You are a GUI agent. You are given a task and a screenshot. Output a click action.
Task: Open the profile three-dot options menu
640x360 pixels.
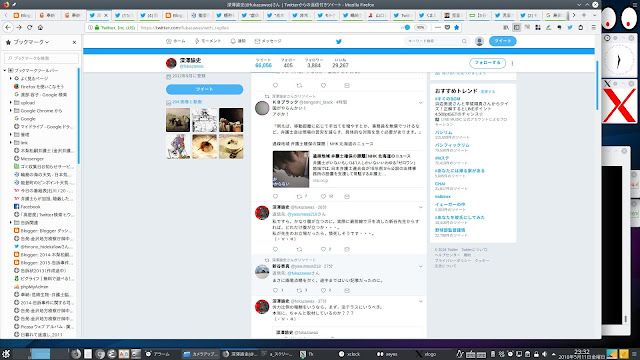click(x=512, y=63)
